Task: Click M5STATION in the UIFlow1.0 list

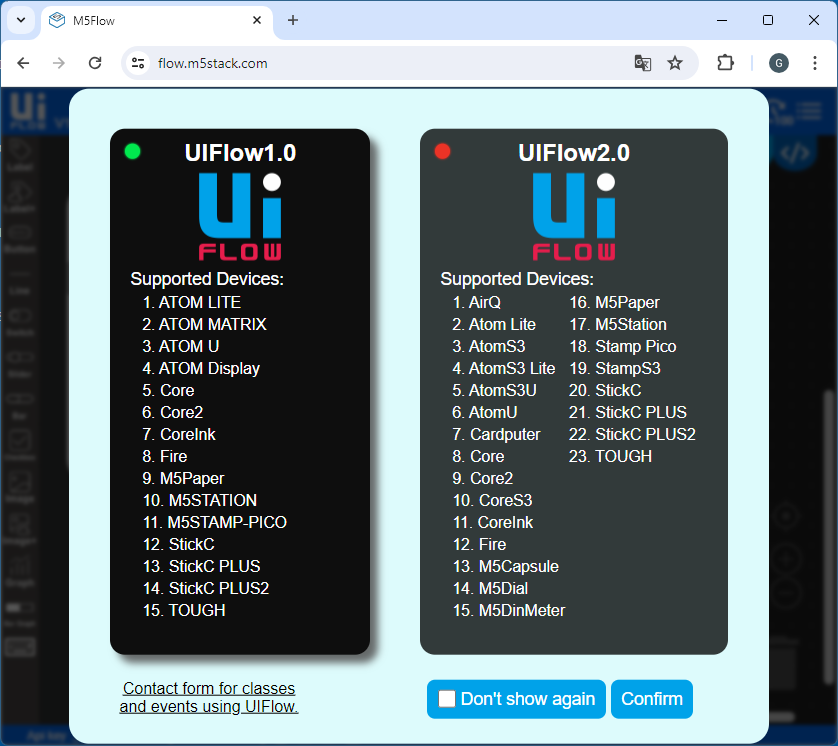Action: (x=213, y=500)
